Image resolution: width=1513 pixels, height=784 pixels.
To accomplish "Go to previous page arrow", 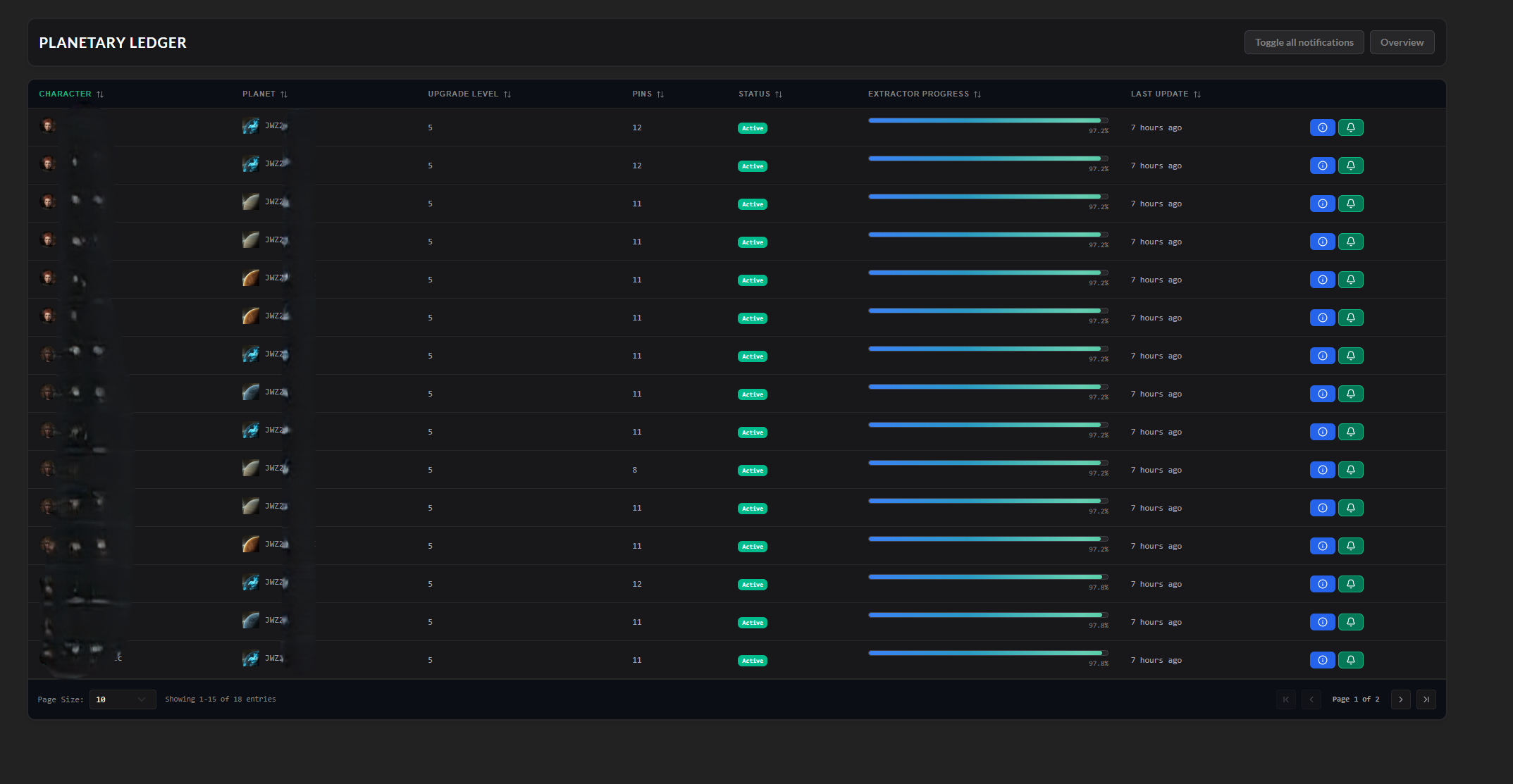I will click(x=1311, y=699).
